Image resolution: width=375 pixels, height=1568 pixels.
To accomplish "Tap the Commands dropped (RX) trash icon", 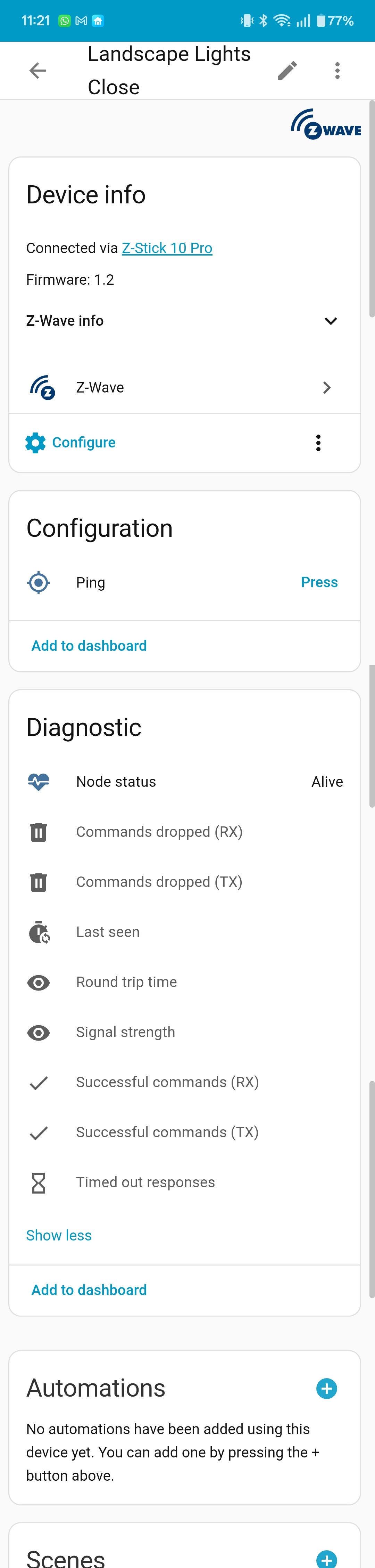I will click(38, 832).
